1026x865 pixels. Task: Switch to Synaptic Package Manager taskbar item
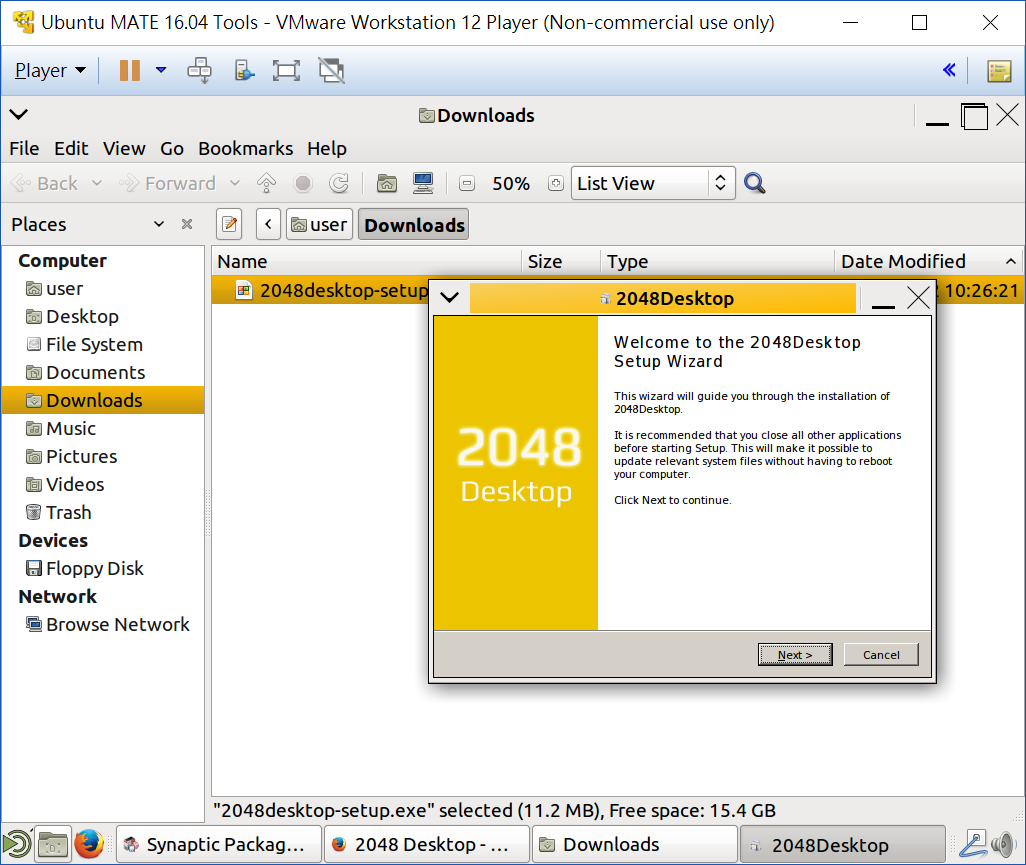tap(219, 845)
